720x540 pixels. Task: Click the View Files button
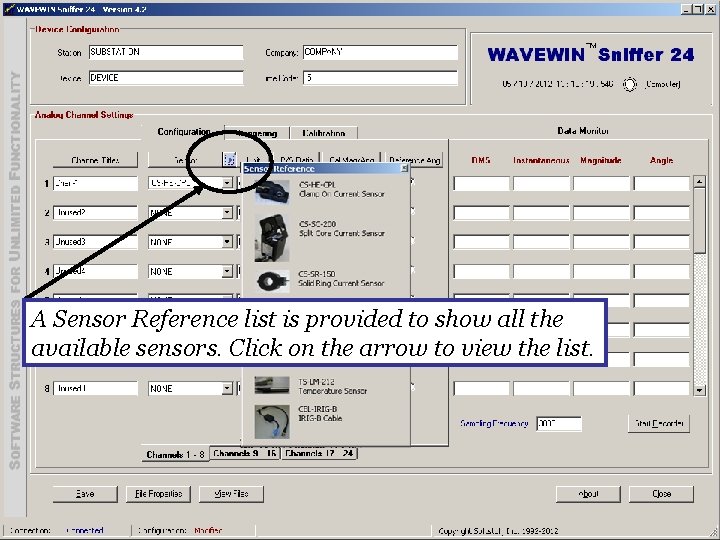[x=231, y=494]
